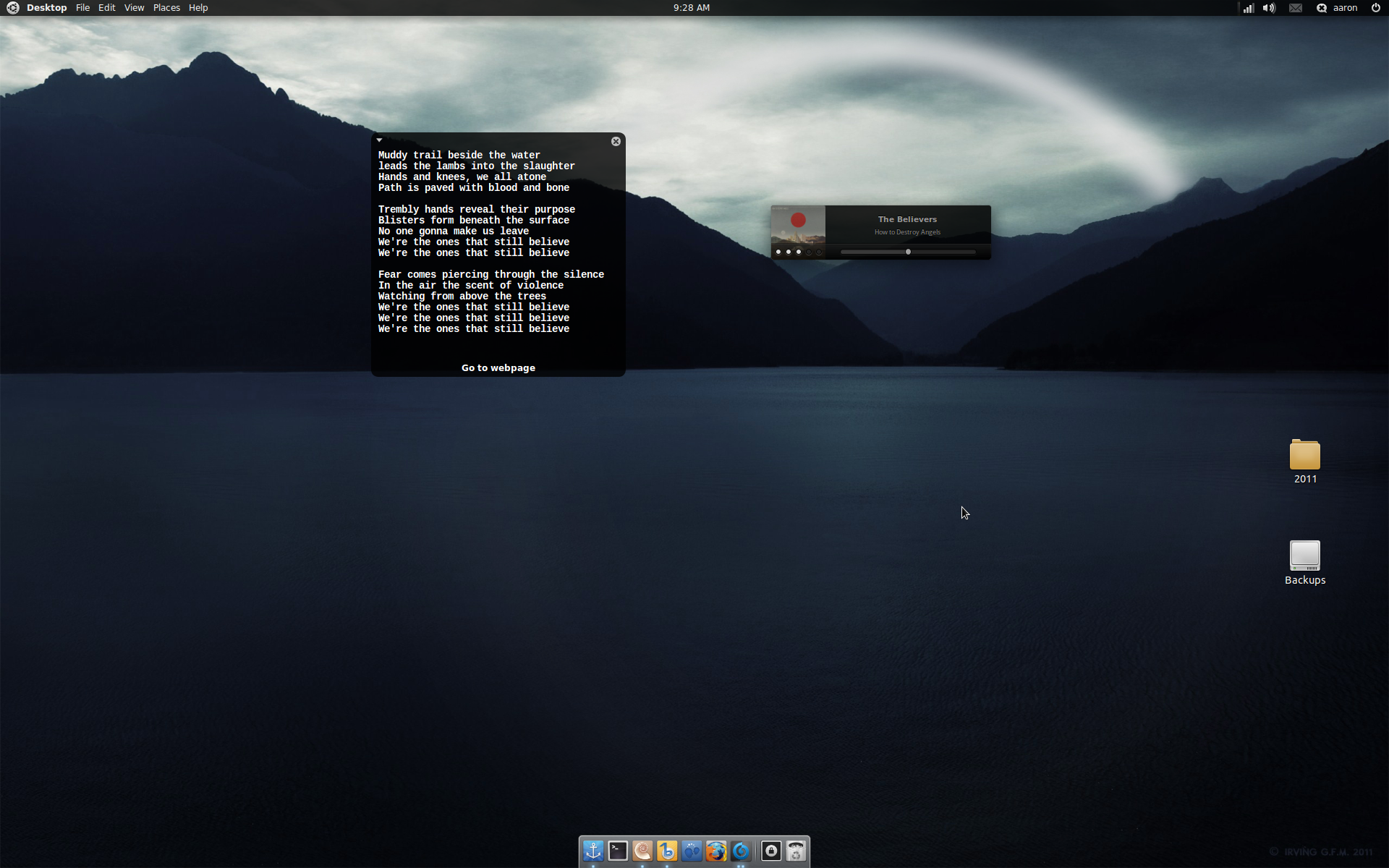Open the aaron user menu
Viewport: 1389px width, 868px height.
(1345, 8)
